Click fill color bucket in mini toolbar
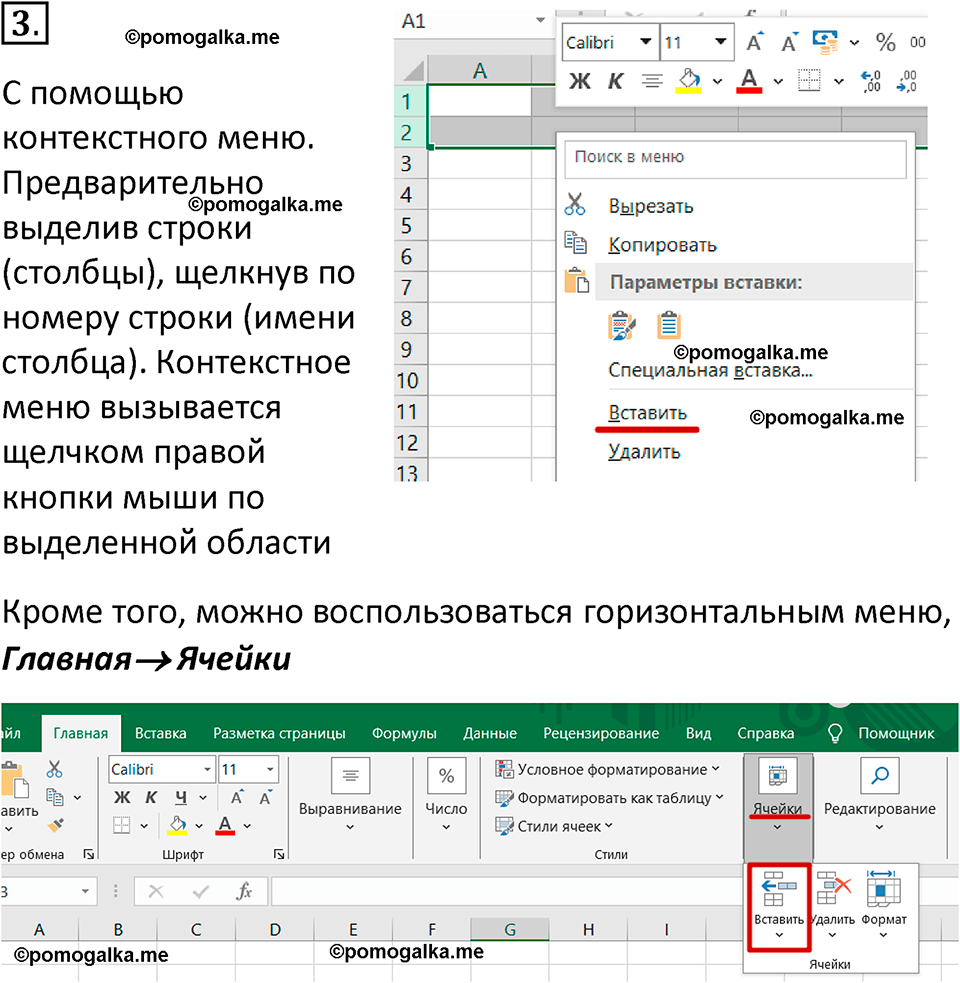This screenshot has height=983, width=960. [688, 80]
